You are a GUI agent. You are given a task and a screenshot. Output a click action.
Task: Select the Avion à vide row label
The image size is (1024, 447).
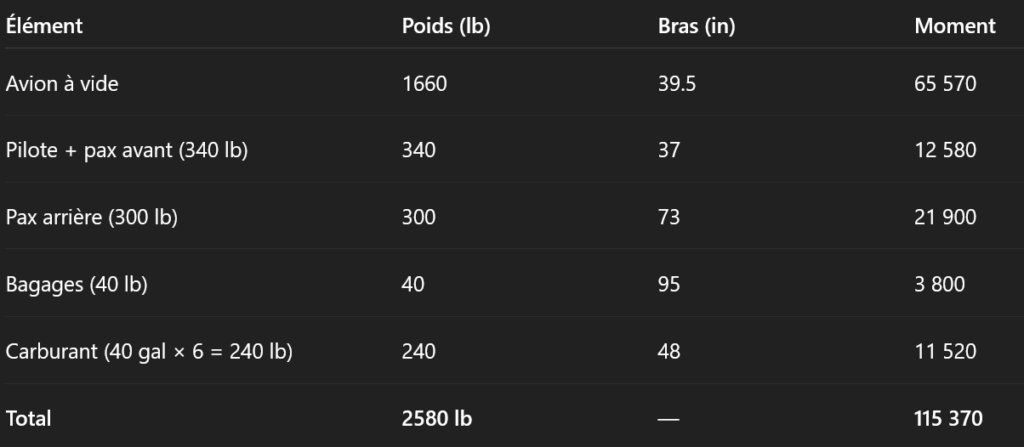pos(62,84)
